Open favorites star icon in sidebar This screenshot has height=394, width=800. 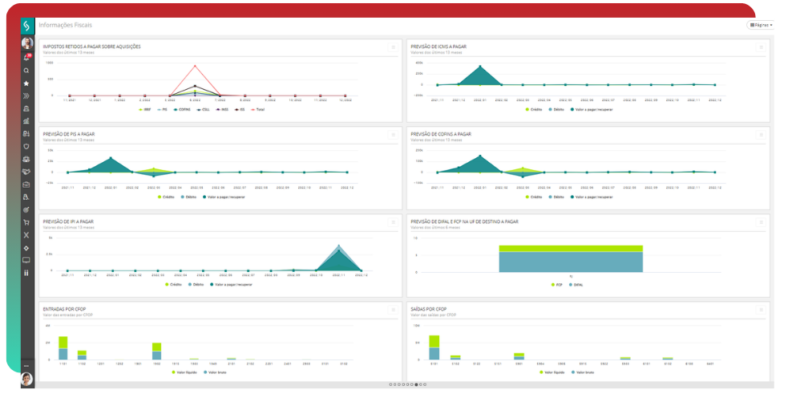(27, 83)
